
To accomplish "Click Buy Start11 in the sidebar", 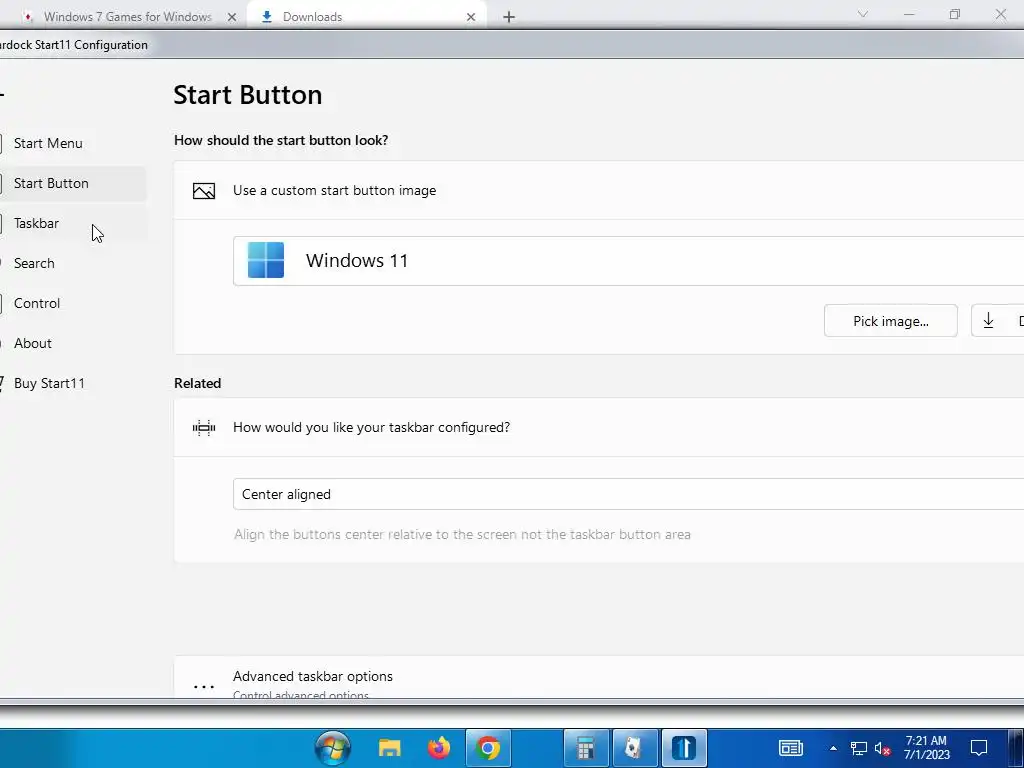I will (x=49, y=383).
